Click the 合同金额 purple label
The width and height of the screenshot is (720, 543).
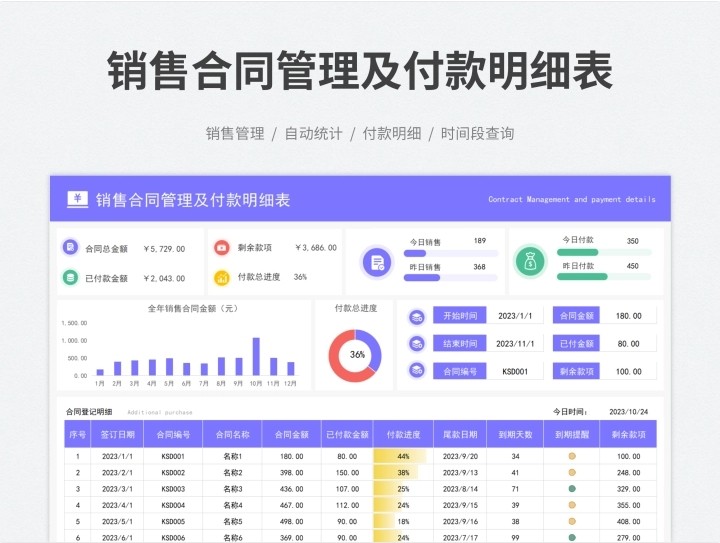[576, 316]
